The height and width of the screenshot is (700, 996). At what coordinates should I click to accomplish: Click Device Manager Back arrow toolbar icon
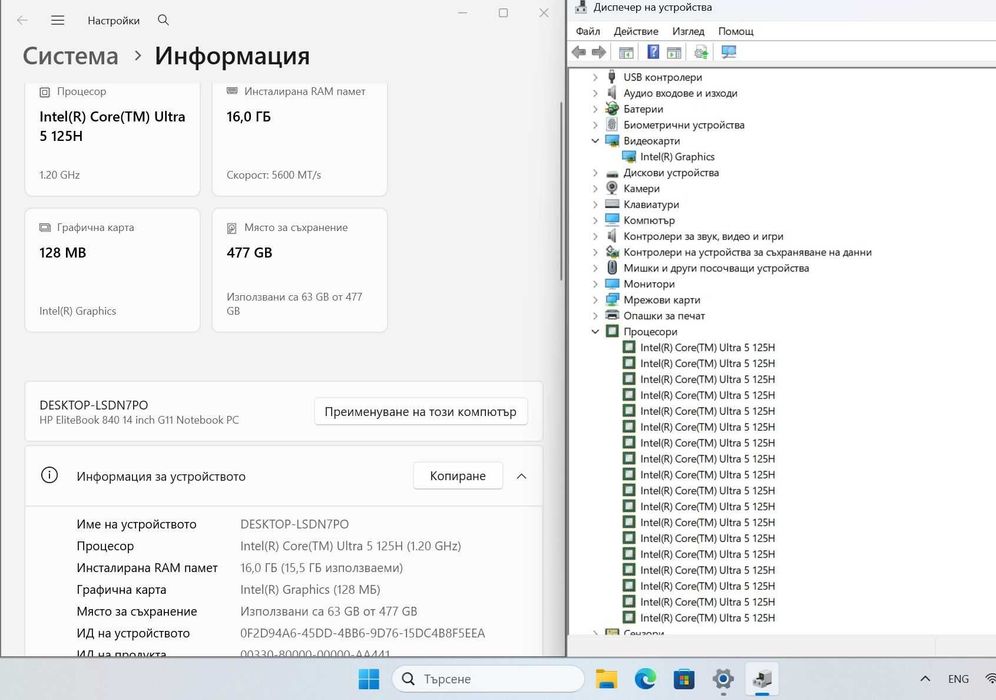coord(578,53)
